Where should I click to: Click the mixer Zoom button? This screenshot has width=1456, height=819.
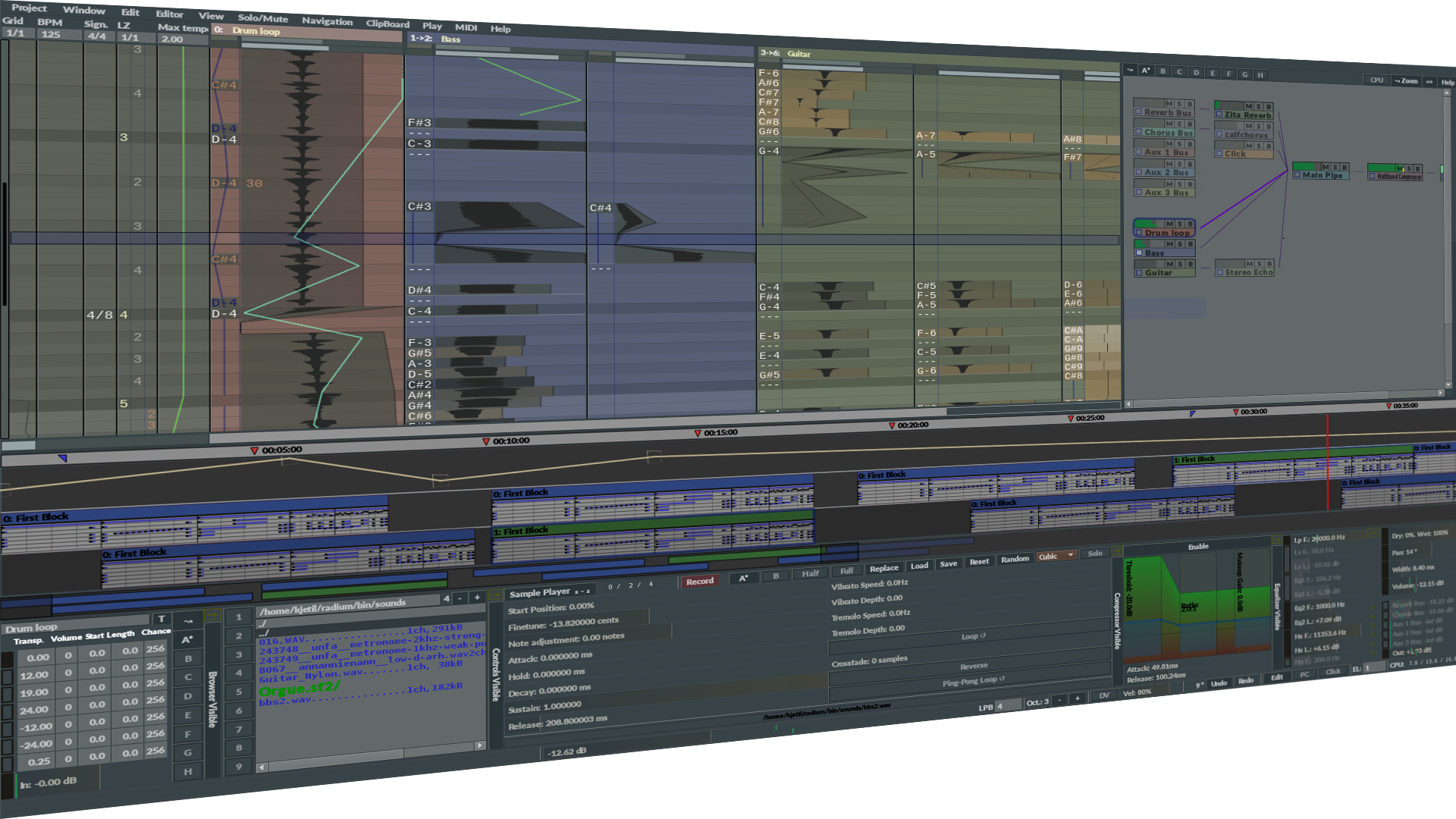(1406, 80)
